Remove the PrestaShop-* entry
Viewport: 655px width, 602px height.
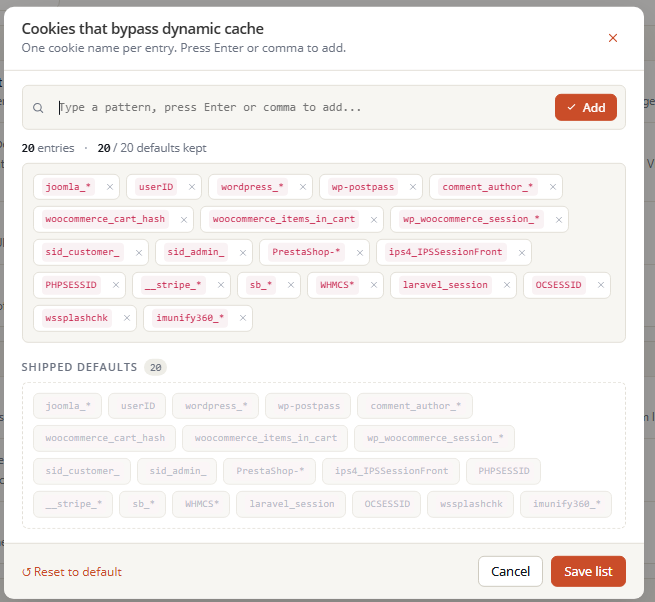pos(360,253)
